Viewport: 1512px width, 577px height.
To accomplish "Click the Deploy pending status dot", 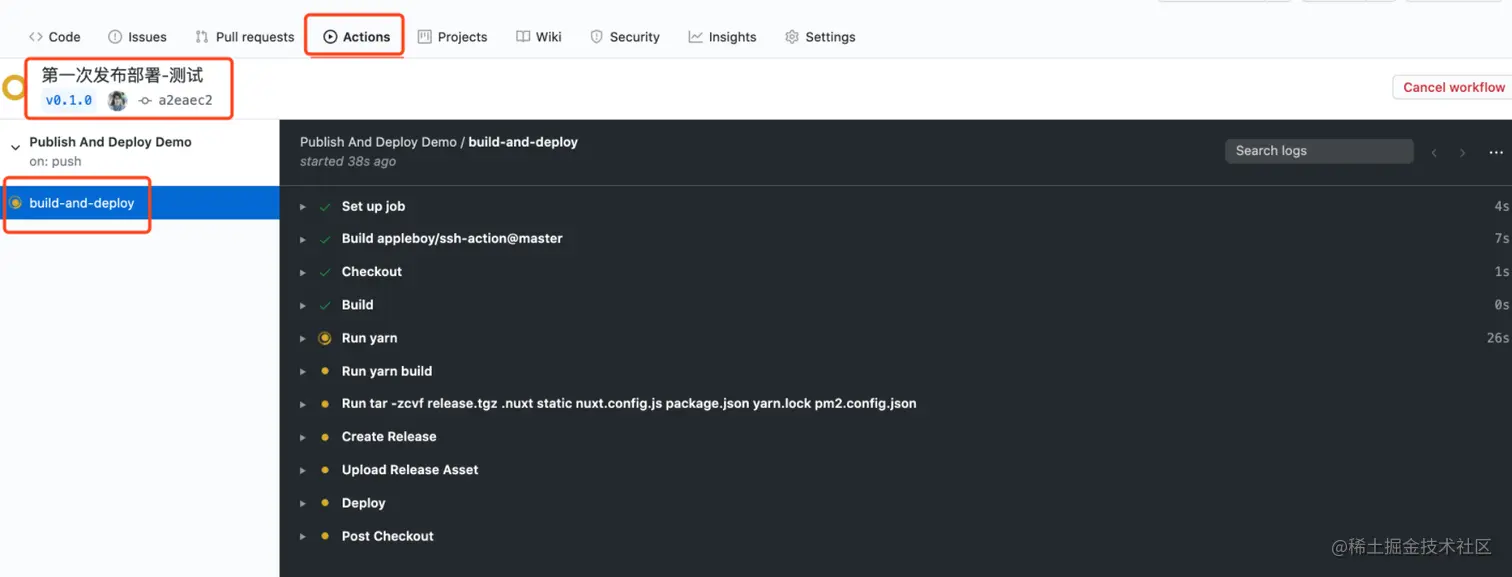I will click(325, 503).
